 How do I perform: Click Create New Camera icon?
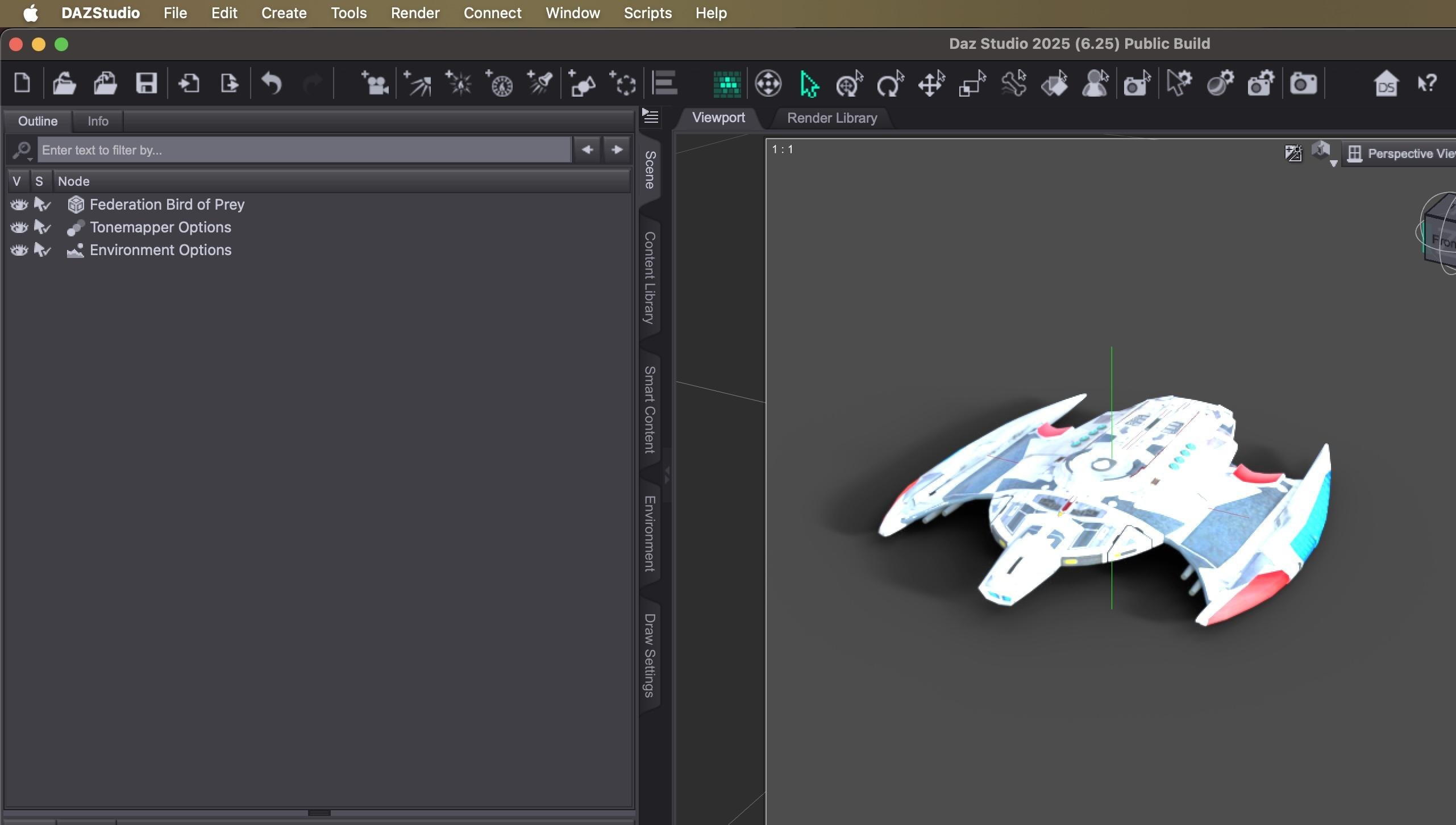tap(375, 84)
